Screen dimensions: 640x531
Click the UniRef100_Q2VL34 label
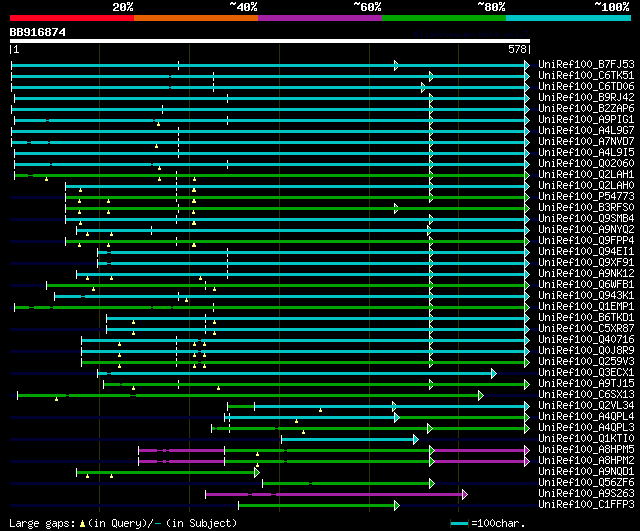coord(586,406)
